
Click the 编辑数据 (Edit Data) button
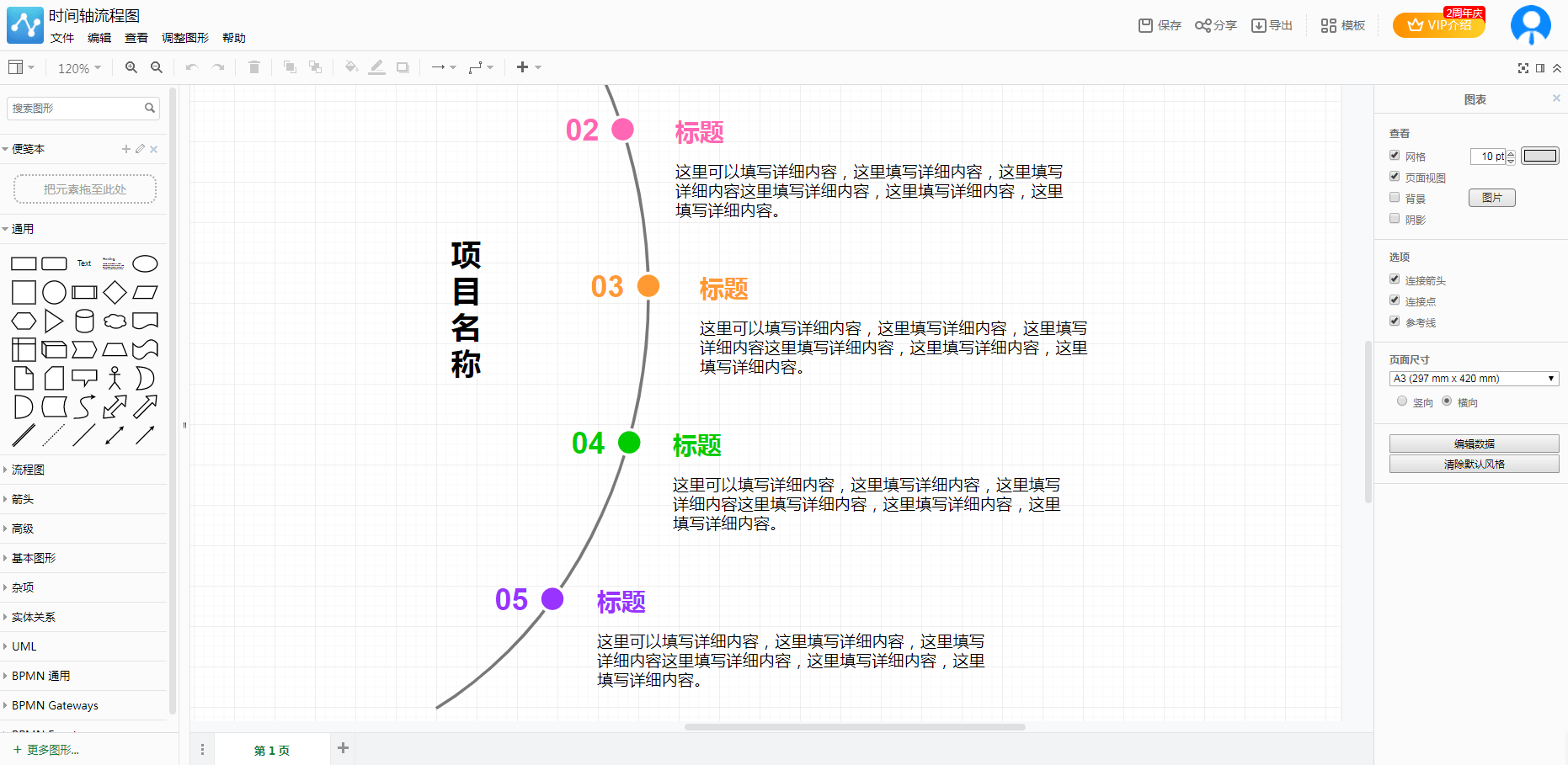[1474, 443]
